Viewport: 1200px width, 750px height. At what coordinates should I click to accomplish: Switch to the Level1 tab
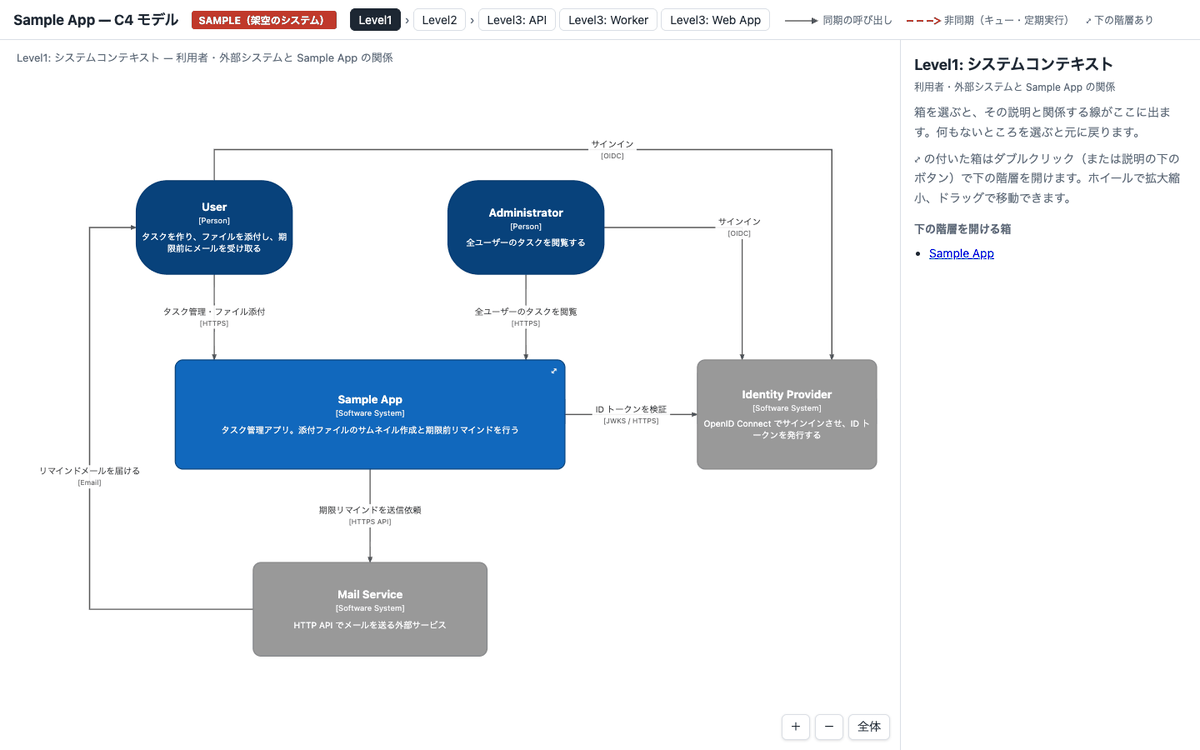[375, 20]
